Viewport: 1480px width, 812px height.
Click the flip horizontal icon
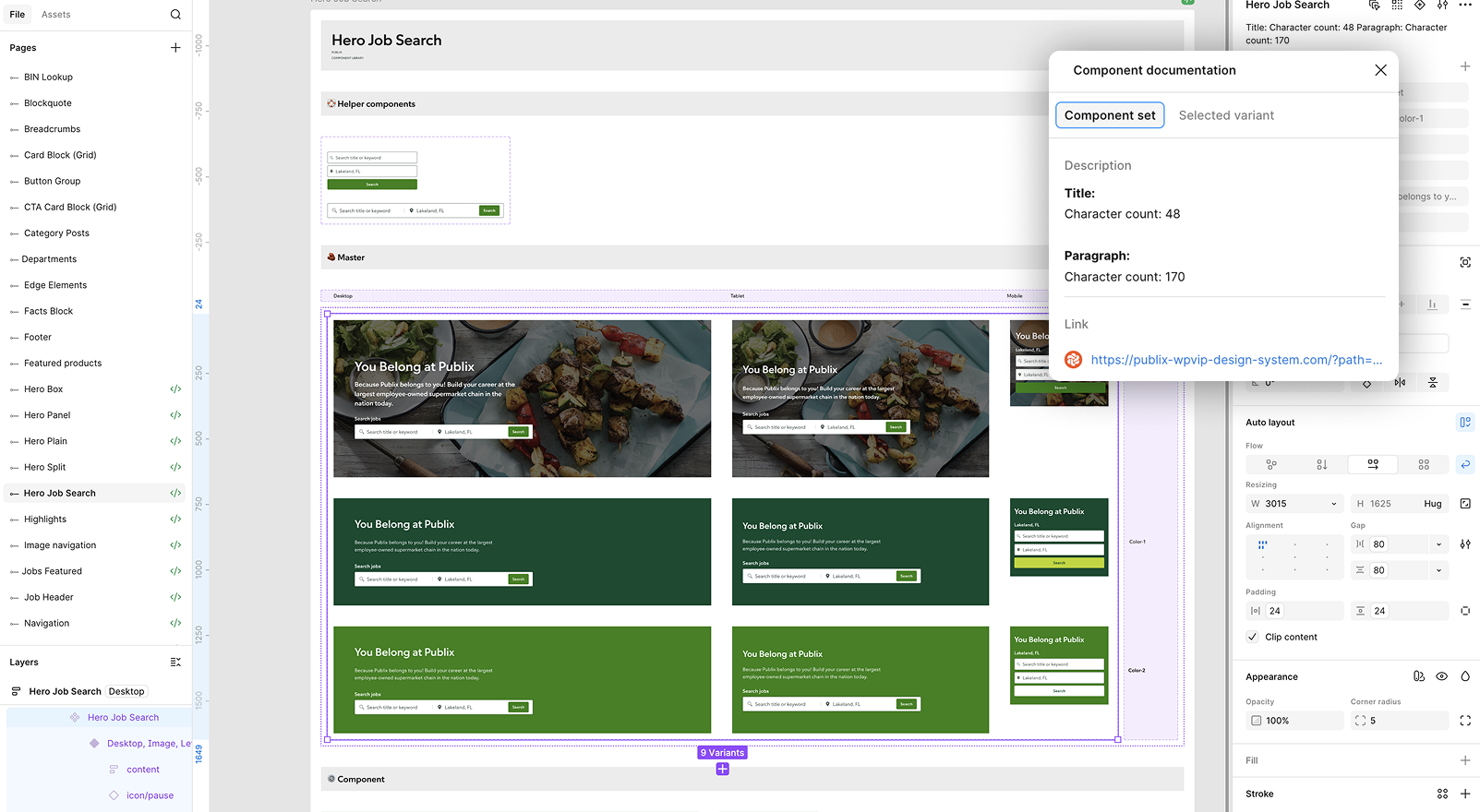[1400, 382]
